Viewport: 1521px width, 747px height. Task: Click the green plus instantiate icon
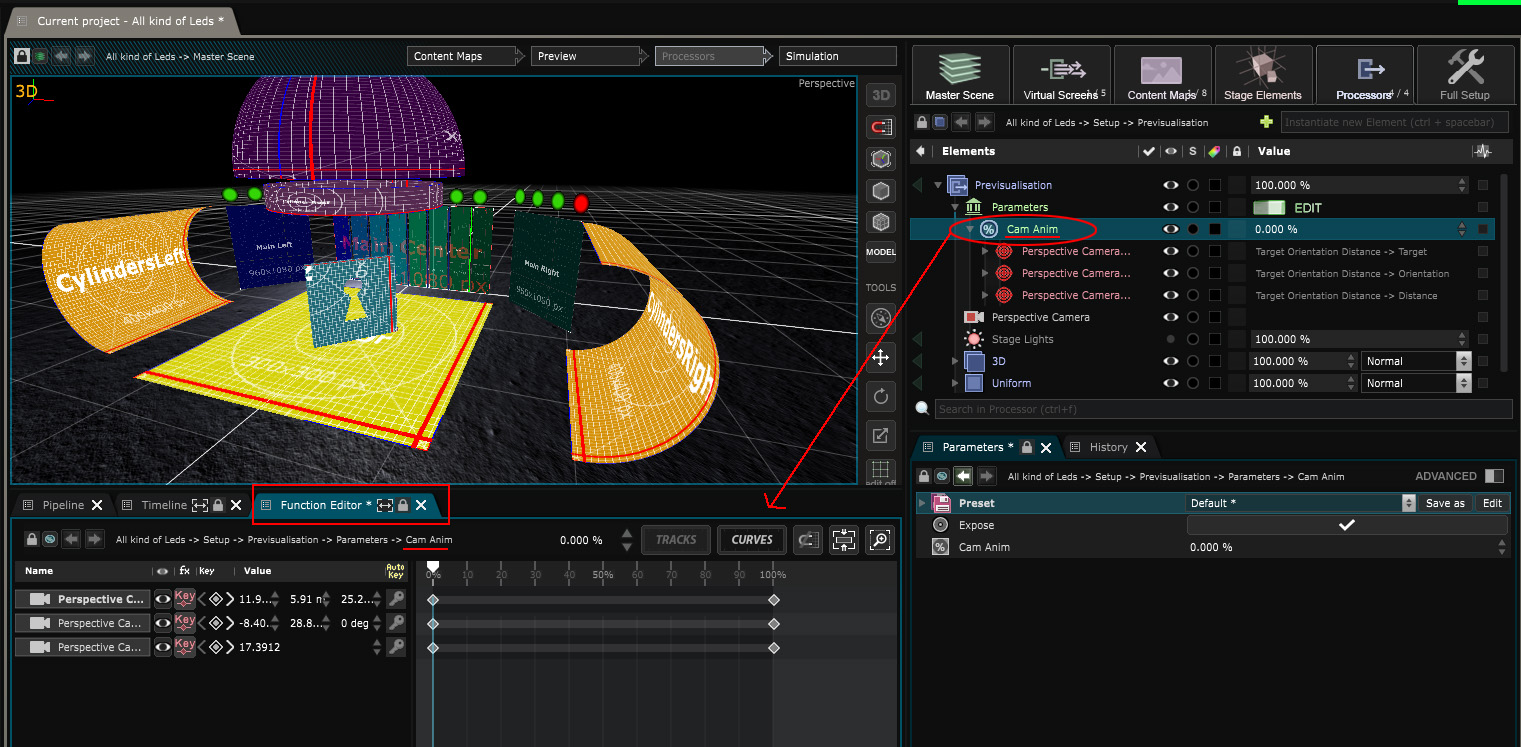point(1267,122)
